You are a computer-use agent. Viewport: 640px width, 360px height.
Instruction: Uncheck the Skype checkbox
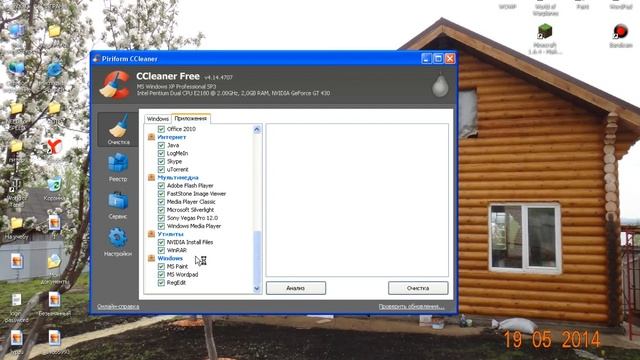[x=161, y=161]
